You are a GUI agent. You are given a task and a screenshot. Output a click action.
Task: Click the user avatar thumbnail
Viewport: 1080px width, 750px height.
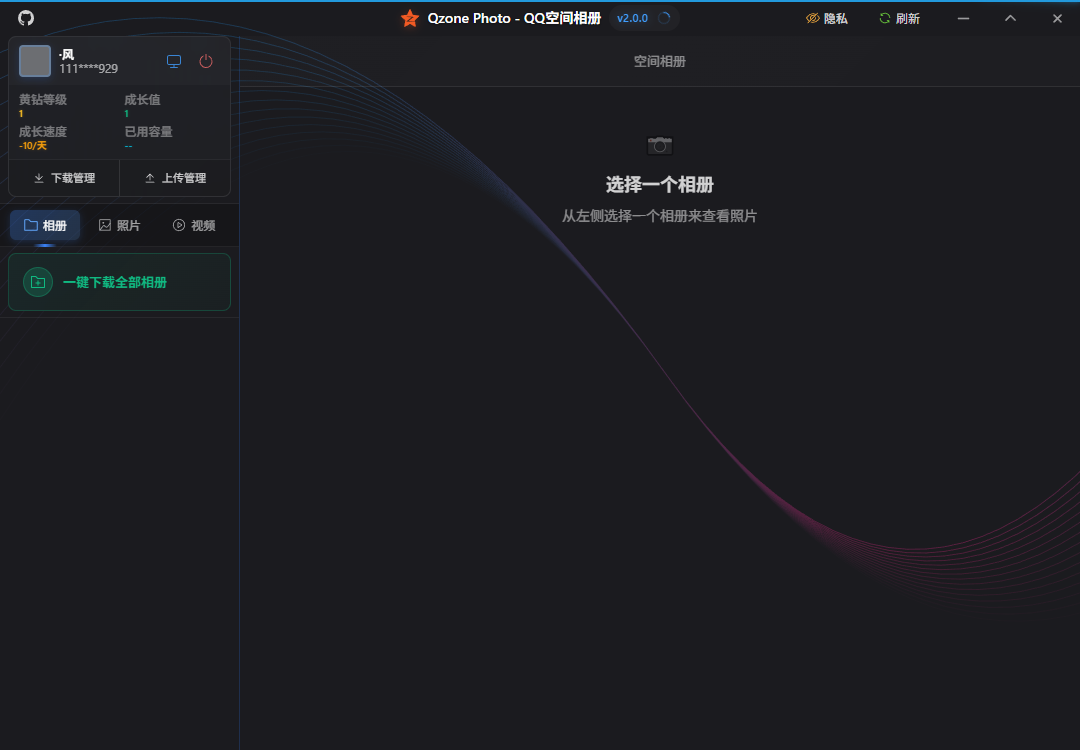pos(34,61)
